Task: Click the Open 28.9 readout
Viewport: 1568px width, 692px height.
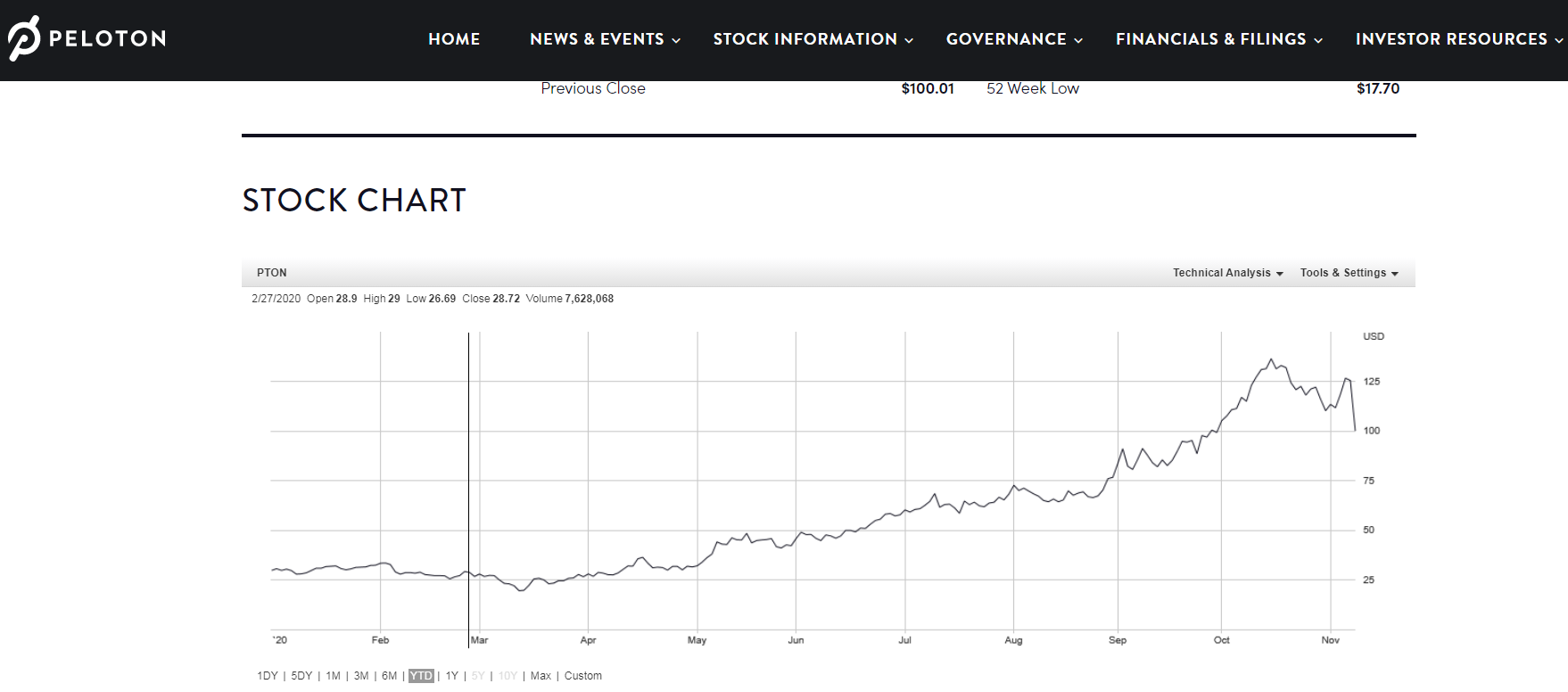Action: click(333, 299)
